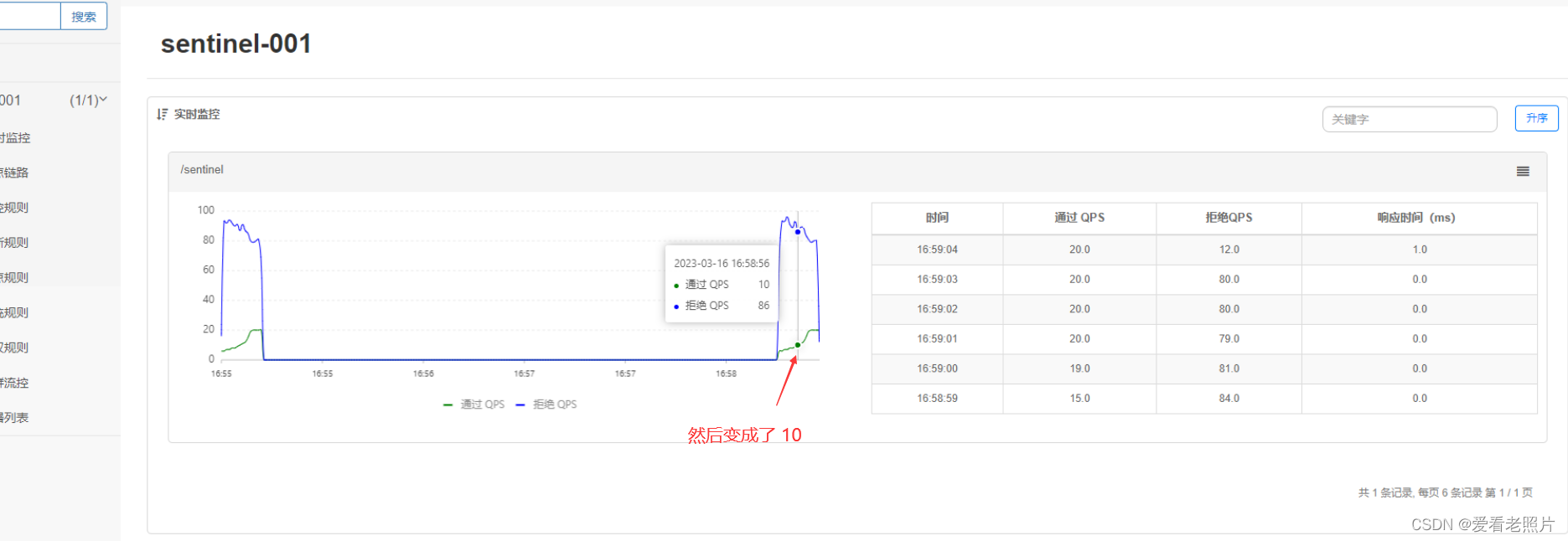Click pass QPS 19.0 in 16:59:00 row
The image size is (1568, 541).
tap(1079, 368)
